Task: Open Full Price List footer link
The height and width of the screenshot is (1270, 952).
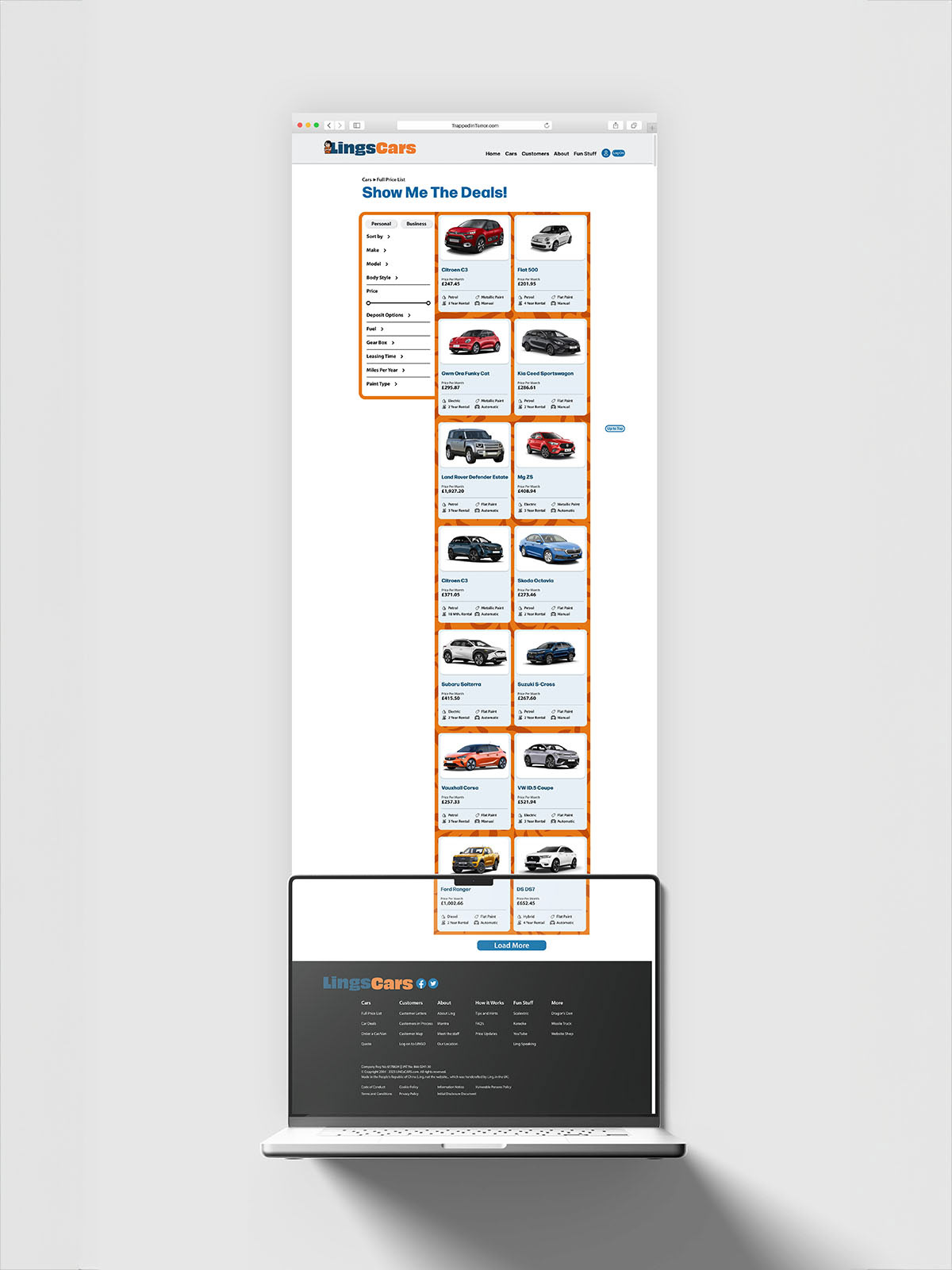Action: (x=371, y=1014)
